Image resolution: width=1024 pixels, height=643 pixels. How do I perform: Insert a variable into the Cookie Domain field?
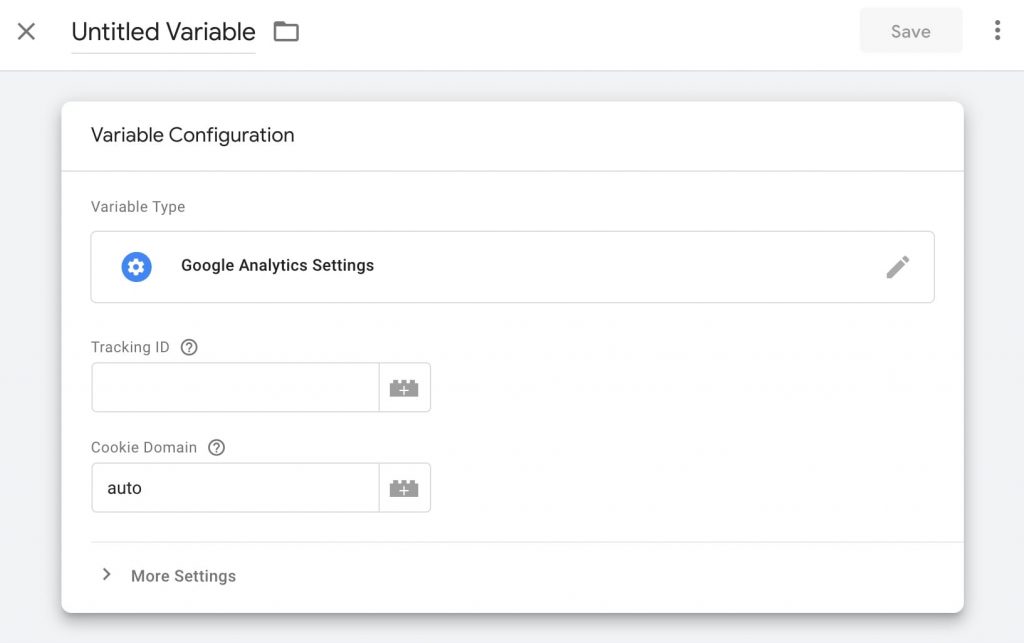click(x=404, y=487)
